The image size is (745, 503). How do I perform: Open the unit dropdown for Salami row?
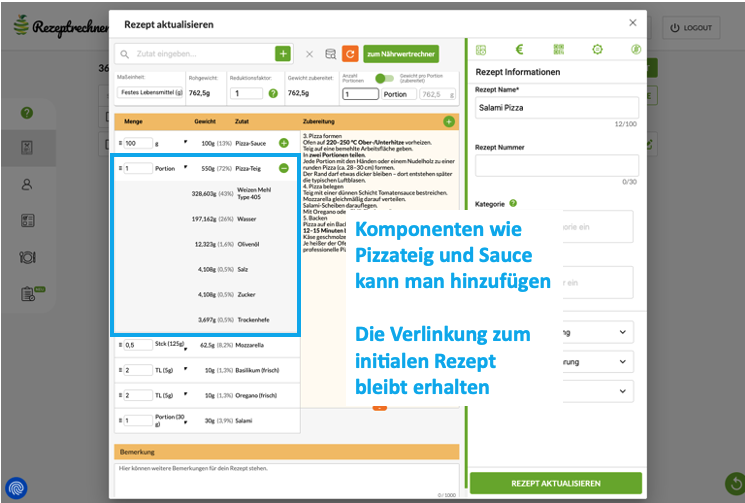click(x=185, y=420)
